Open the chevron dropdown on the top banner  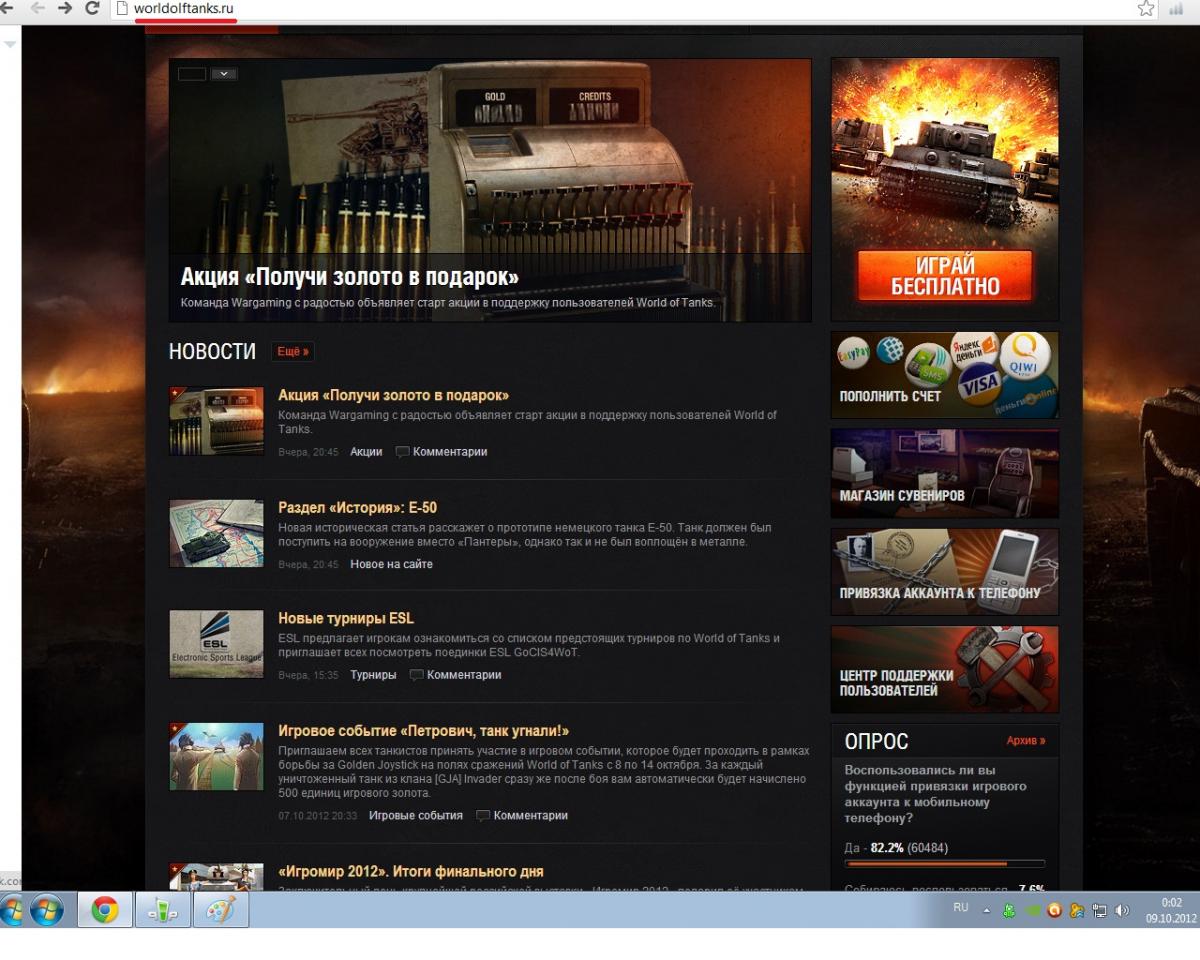[x=224, y=73]
